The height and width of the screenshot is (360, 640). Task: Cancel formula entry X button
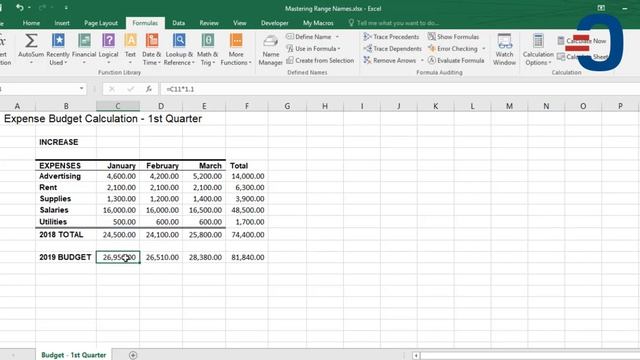click(x=111, y=89)
